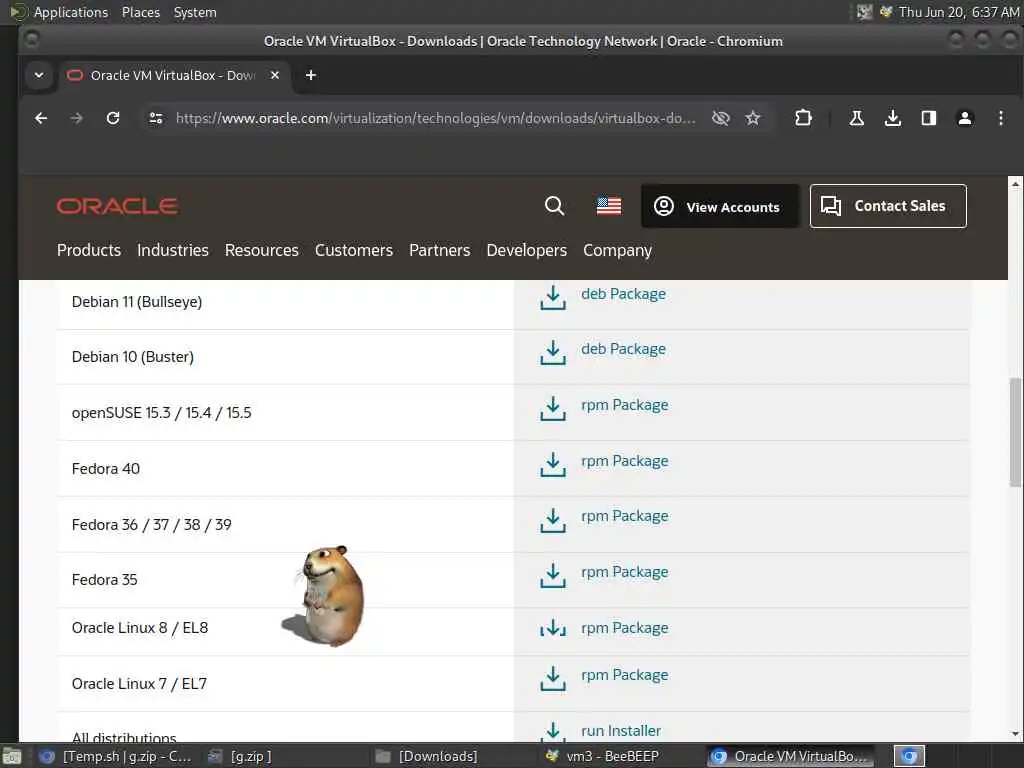Image resolution: width=1024 pixels, height=768 pixels.
Task: Open the Industries menu
Action: click(173, 250)
